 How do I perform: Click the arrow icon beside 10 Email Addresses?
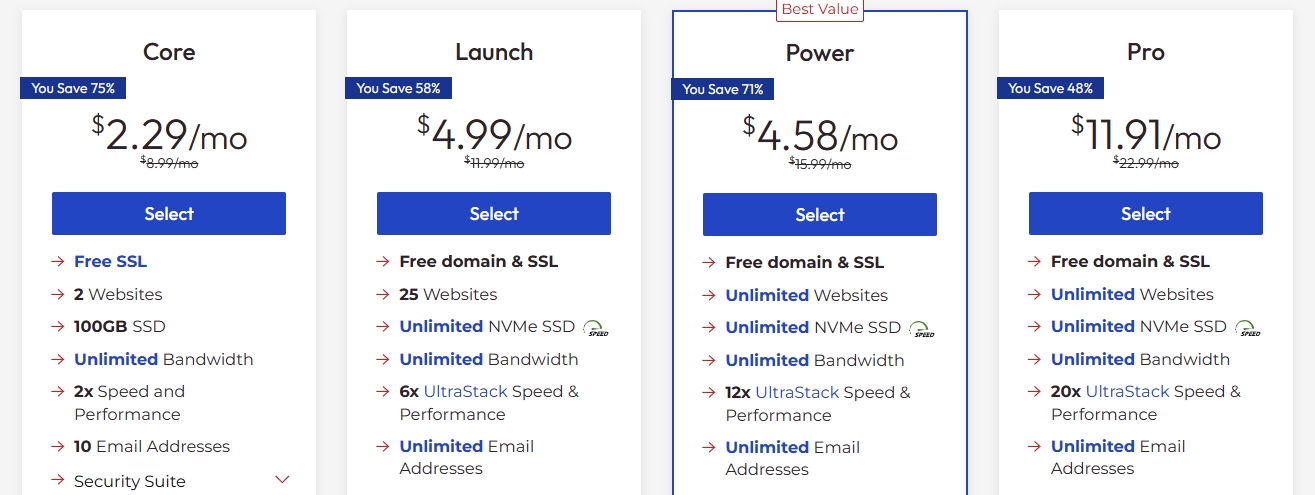[x=58, y=447]
